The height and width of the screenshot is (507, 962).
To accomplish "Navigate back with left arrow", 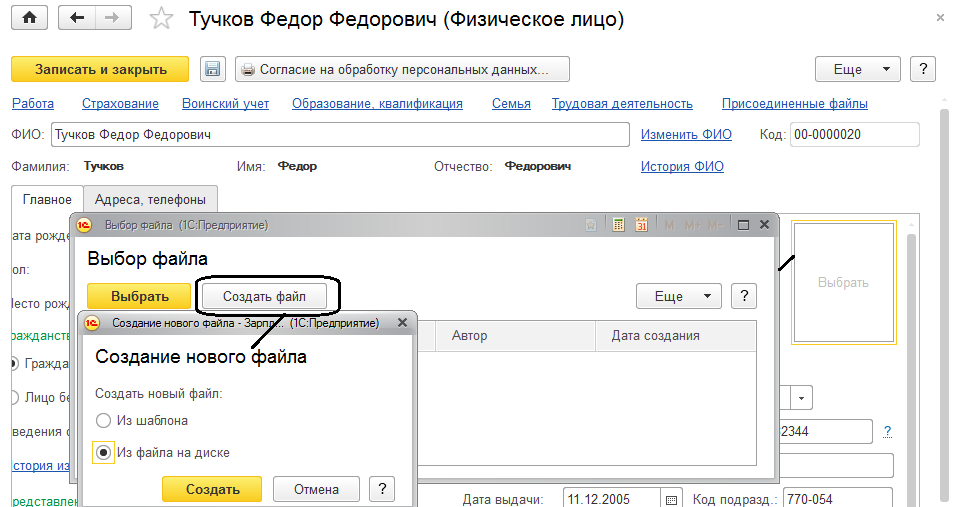I will pos(77,18).
